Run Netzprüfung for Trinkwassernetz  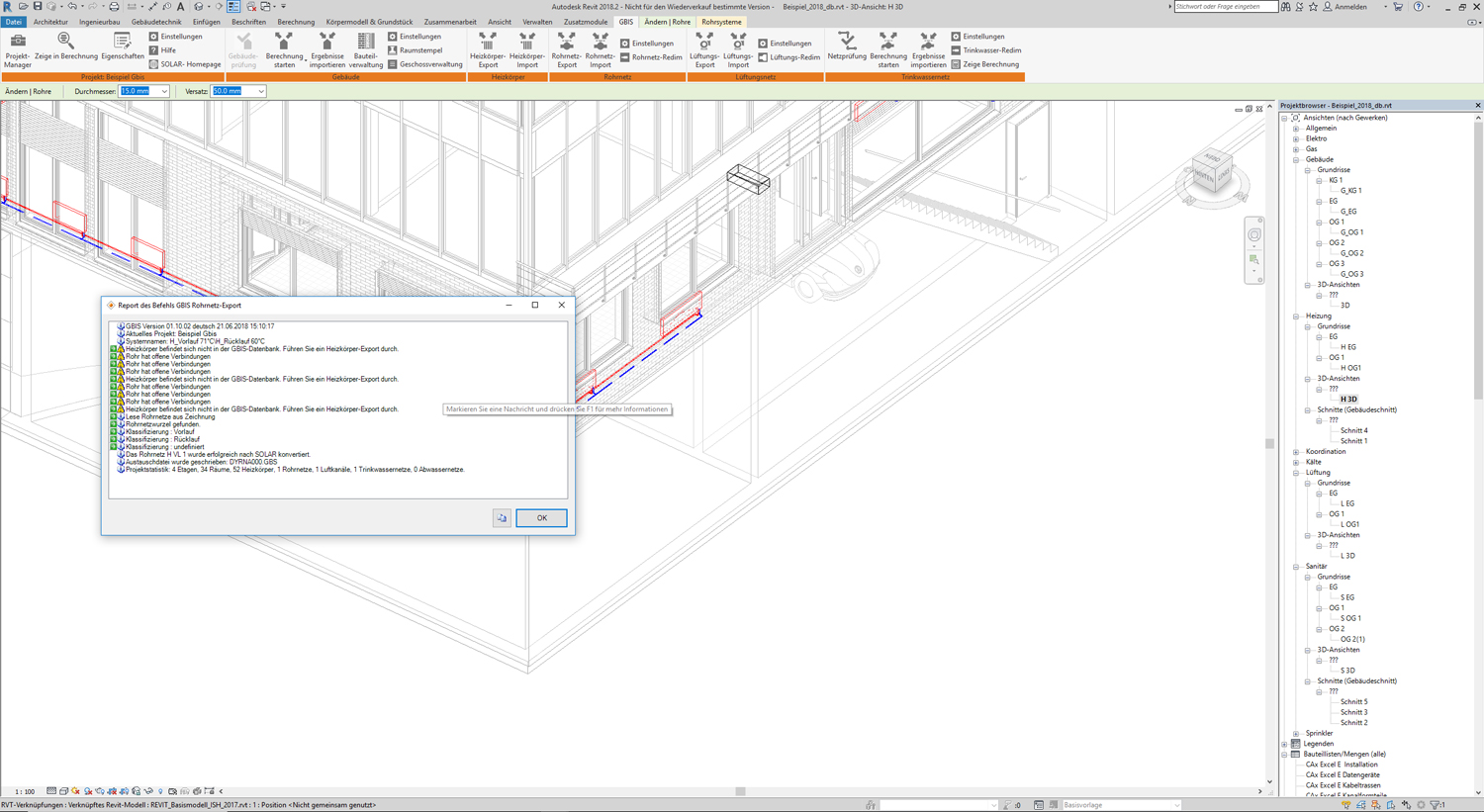point(847,46)
